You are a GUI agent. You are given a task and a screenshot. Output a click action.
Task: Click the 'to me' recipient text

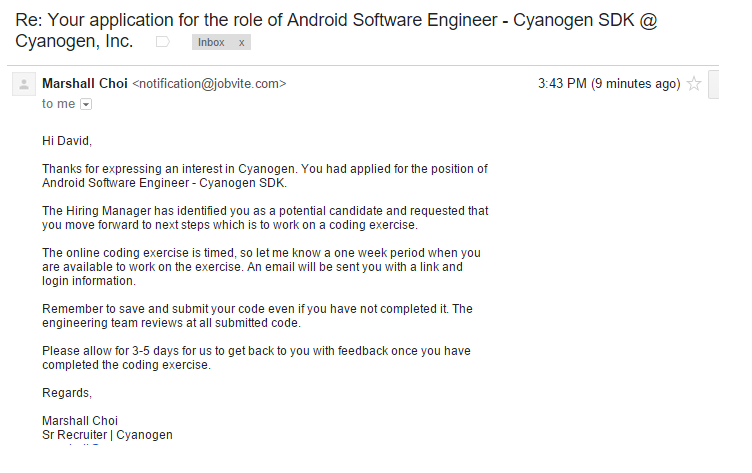click(58, 104)
